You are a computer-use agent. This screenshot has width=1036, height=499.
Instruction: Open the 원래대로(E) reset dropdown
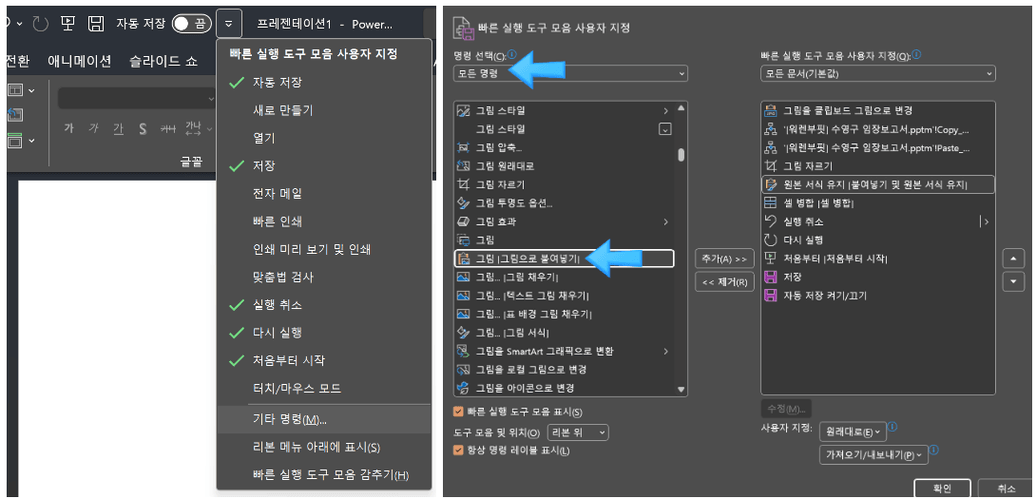852,432
